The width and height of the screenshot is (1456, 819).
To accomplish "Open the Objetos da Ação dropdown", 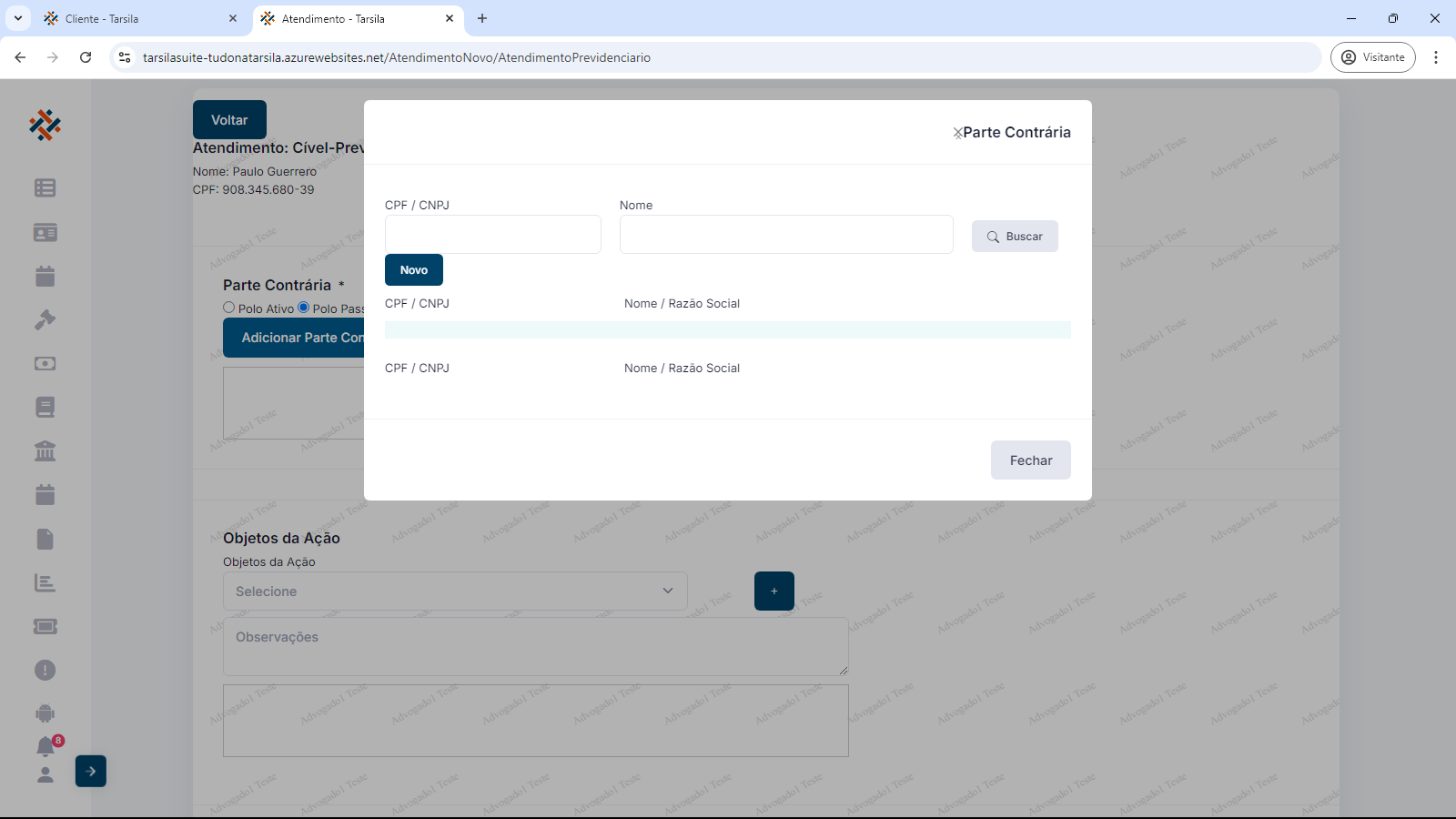I will (455, 591).
